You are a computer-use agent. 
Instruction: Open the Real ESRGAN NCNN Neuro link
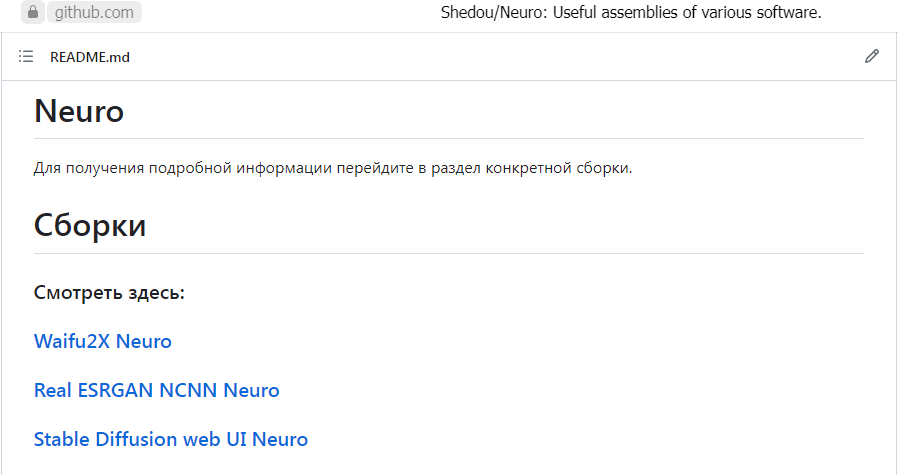(x=157, y=390)
